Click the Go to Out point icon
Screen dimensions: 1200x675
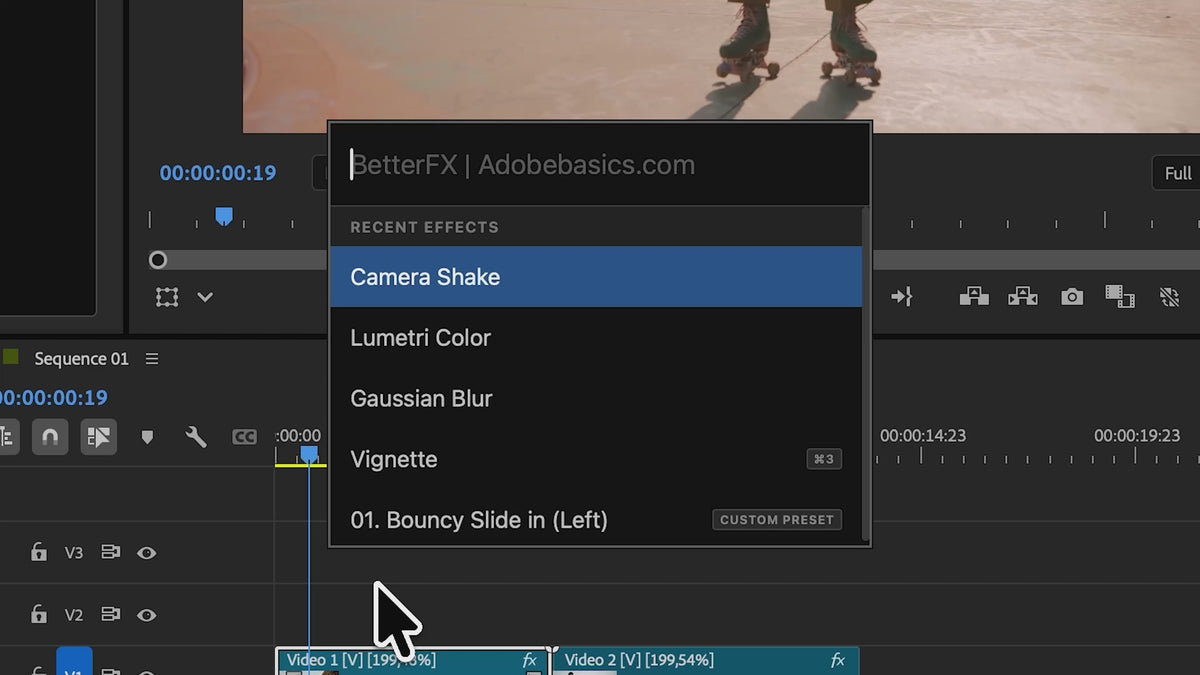point(901,296)
